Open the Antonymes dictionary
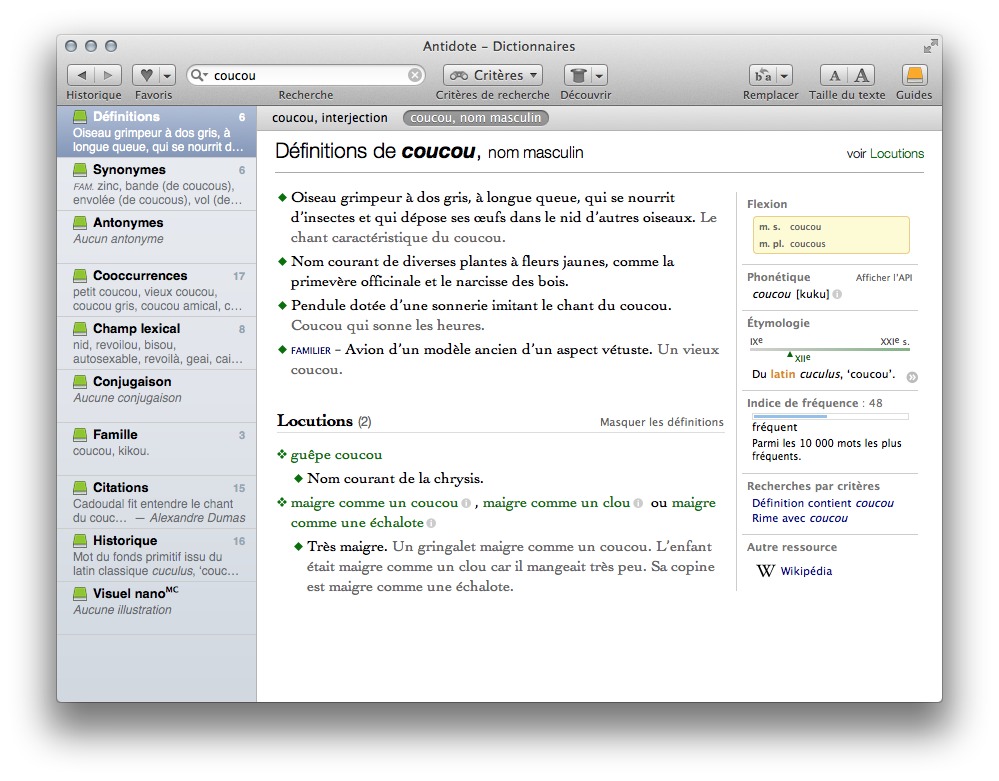This screenshot has width=999, height=781. [157, 237]
